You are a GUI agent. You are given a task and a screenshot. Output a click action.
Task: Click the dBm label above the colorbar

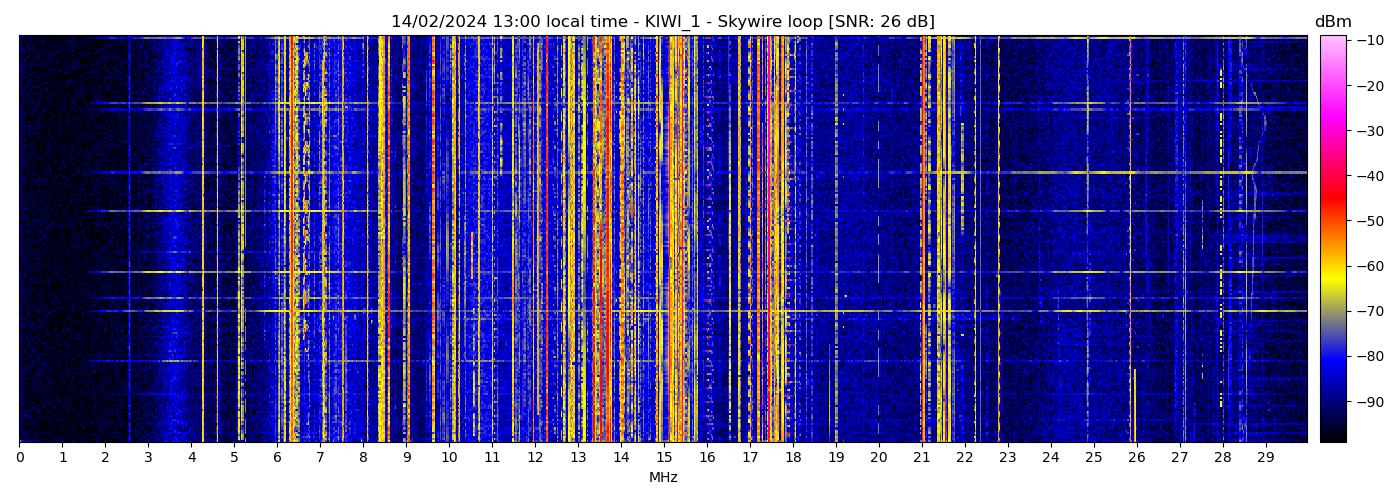tap(1333, 22)
